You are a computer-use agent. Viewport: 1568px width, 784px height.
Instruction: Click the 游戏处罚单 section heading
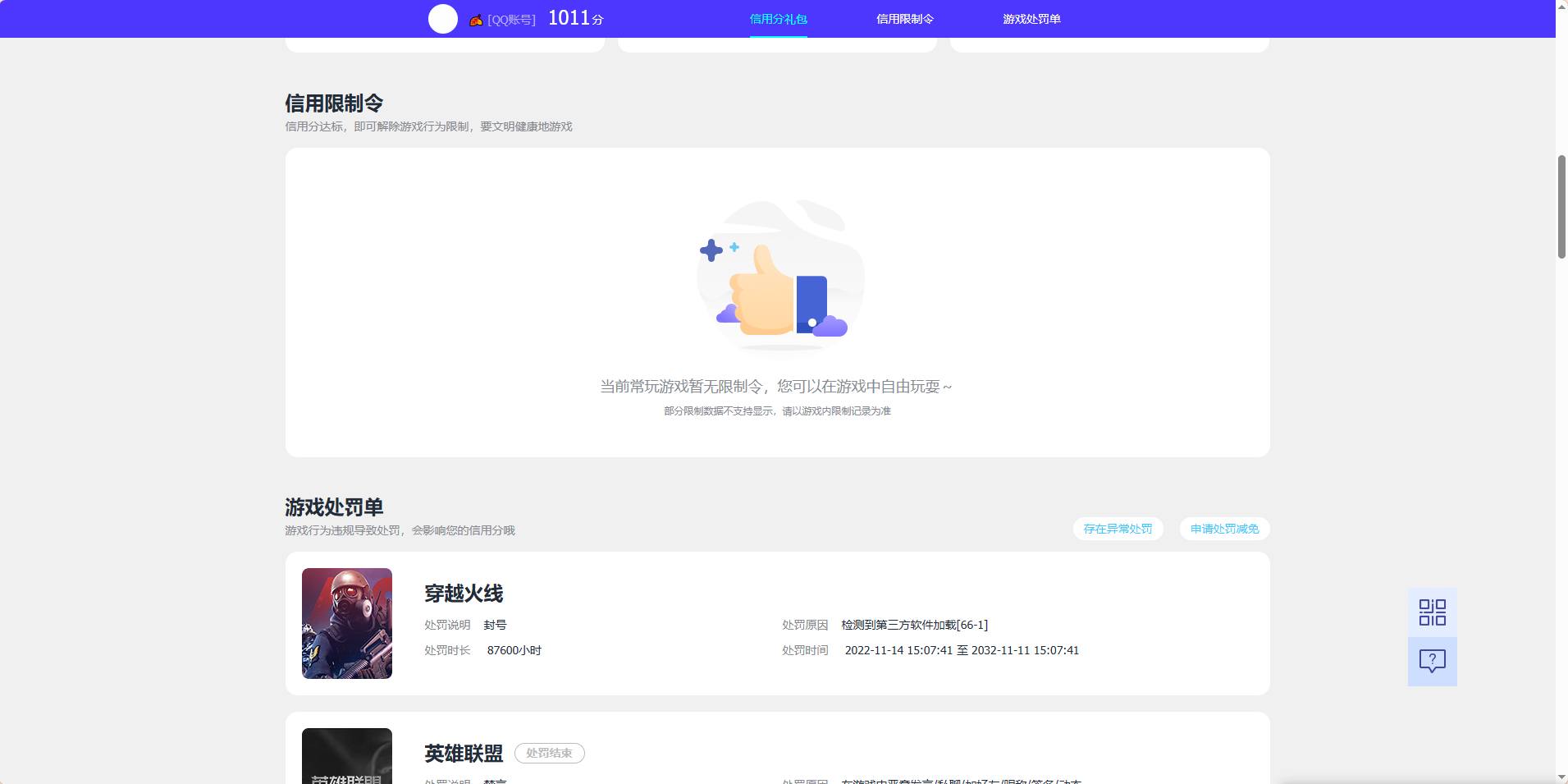334,507
